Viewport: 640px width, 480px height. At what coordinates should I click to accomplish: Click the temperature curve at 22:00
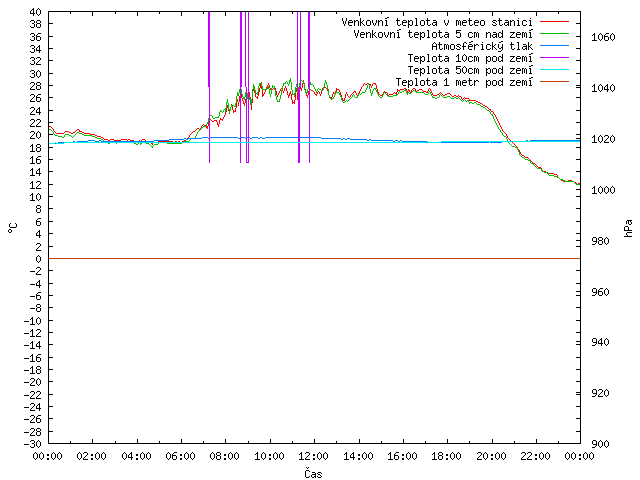point(536,167)
